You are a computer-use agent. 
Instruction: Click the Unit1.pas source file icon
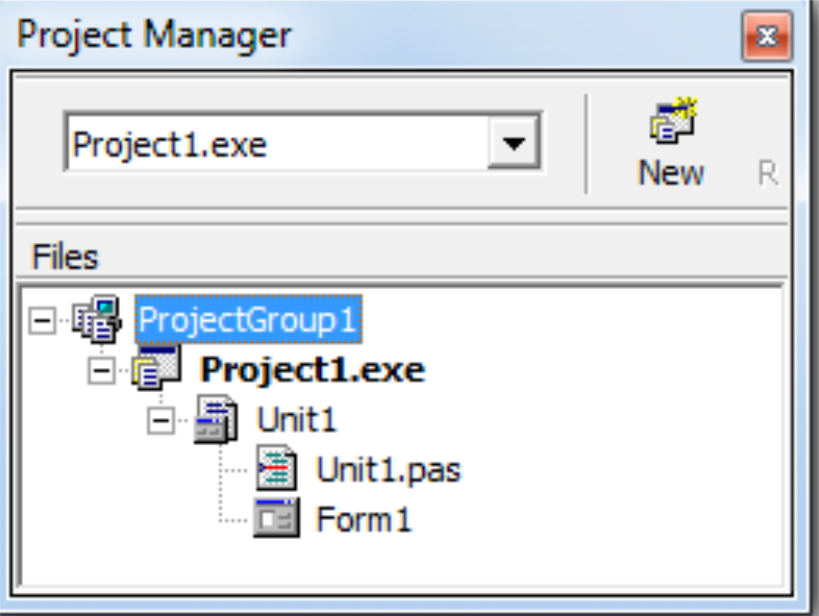click(x=276, y=468)
